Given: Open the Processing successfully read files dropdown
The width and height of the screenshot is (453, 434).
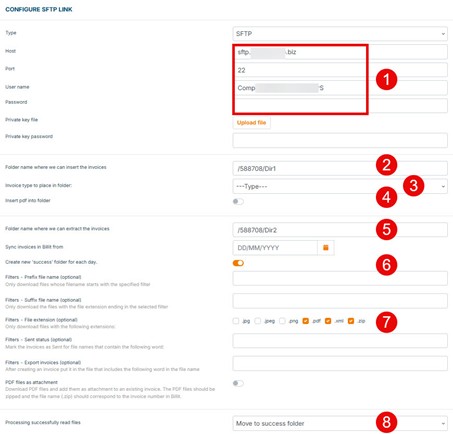Looking at the screenshot, I should point(340,423).
